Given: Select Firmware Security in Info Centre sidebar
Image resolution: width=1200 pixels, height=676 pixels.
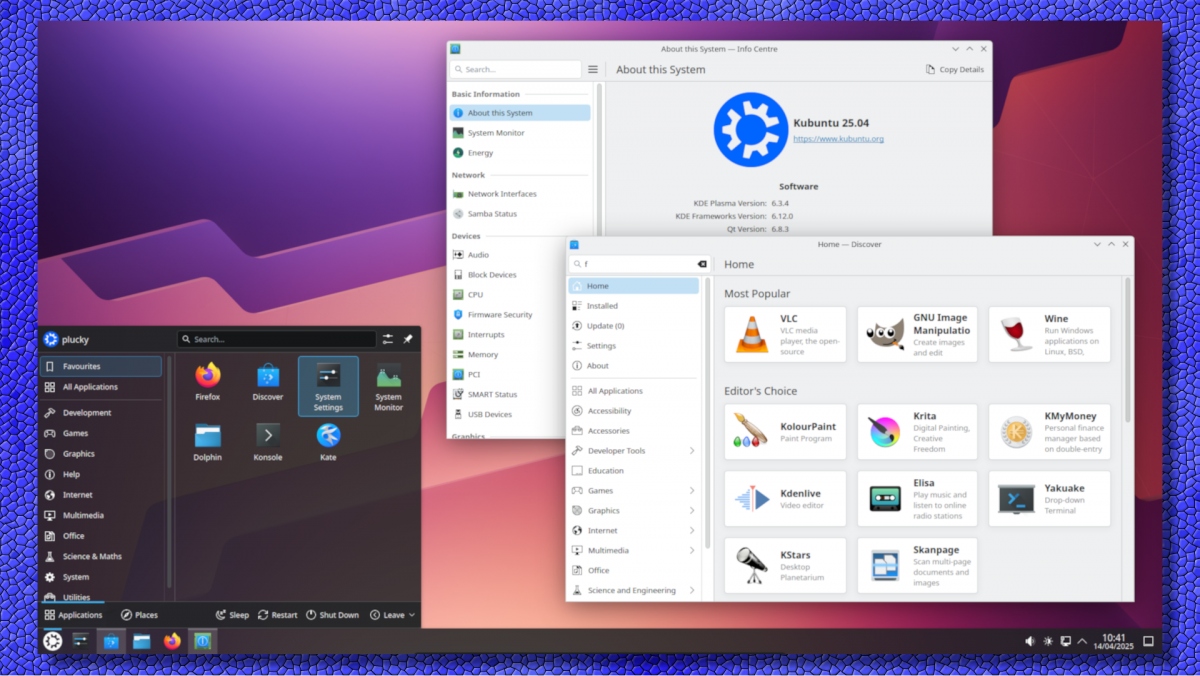Looking at the screenshot, I should point(499,315).
